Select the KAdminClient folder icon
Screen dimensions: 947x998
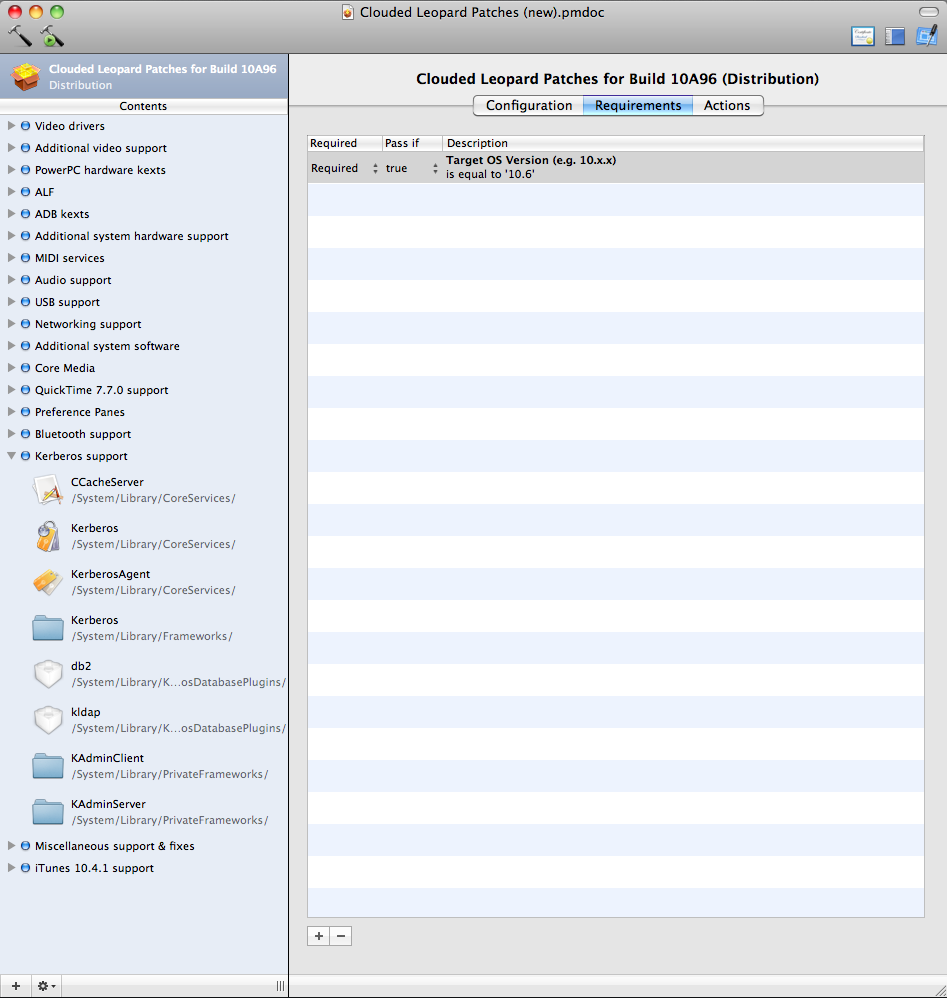click(48, 766)
